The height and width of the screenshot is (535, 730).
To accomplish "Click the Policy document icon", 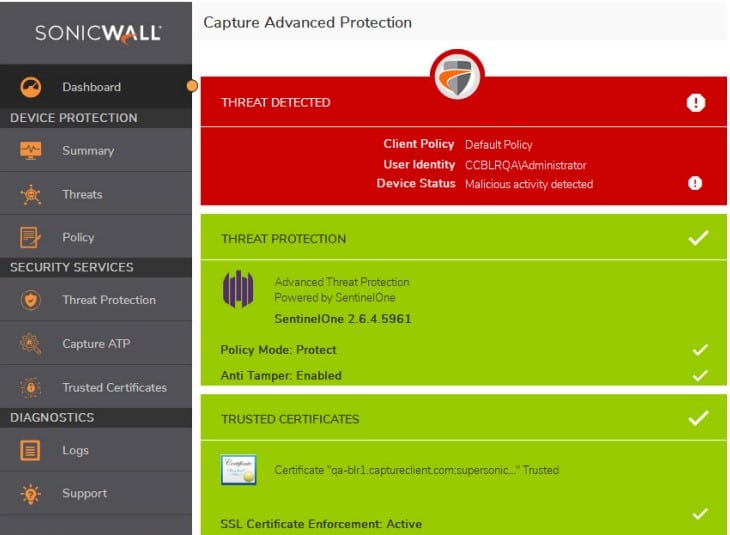I will [x=31, y=237].
